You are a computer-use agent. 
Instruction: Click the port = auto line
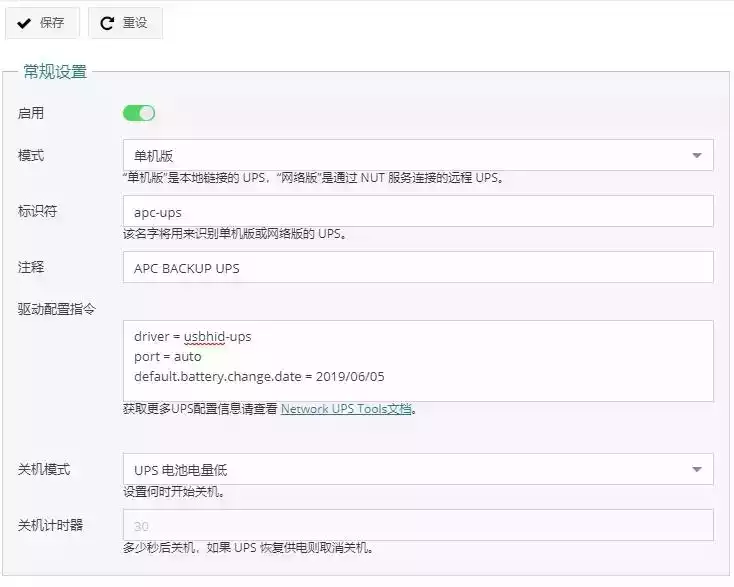click(168, 356)
